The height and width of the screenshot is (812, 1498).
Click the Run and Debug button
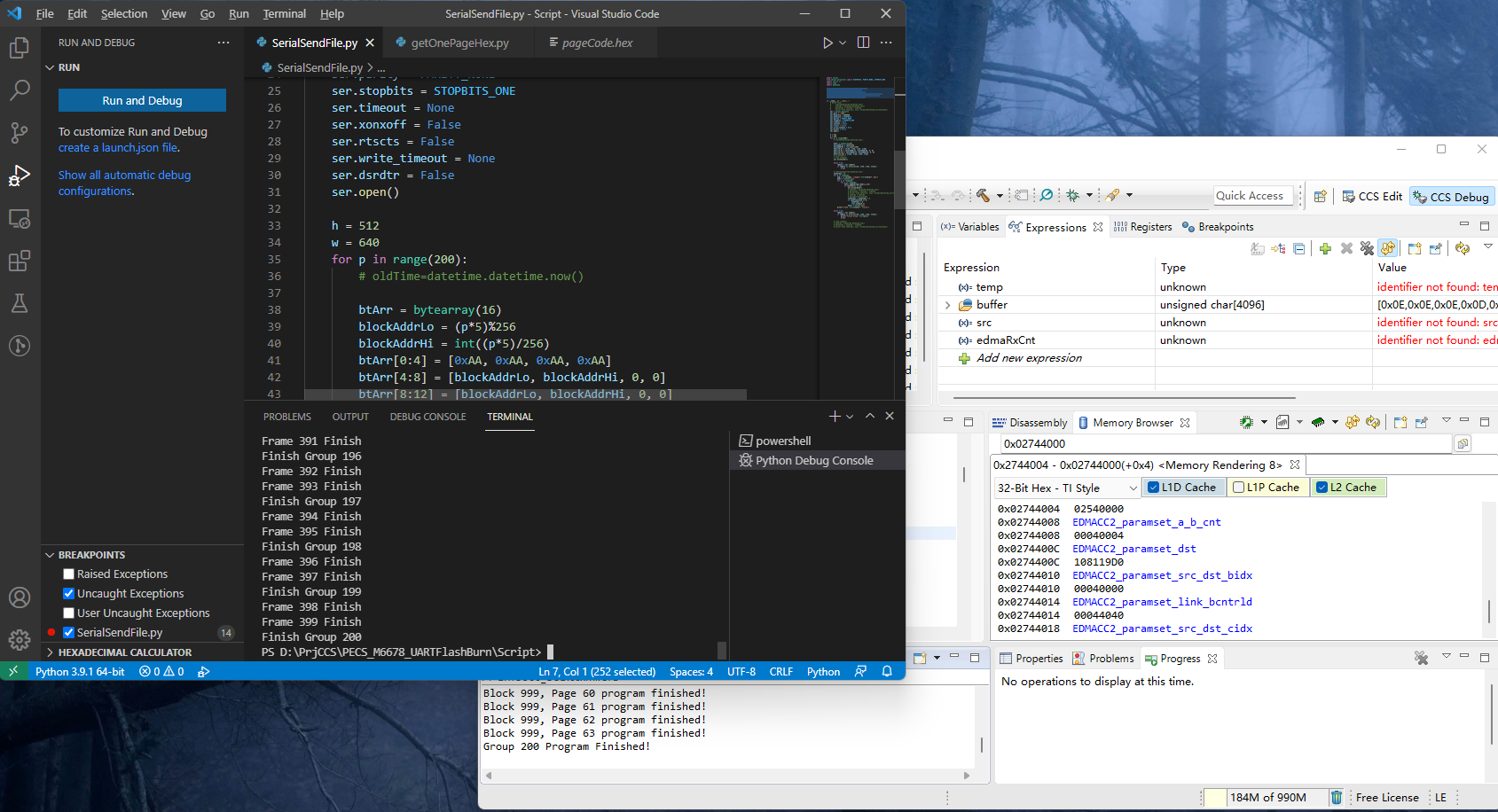[x=142, y=100]
